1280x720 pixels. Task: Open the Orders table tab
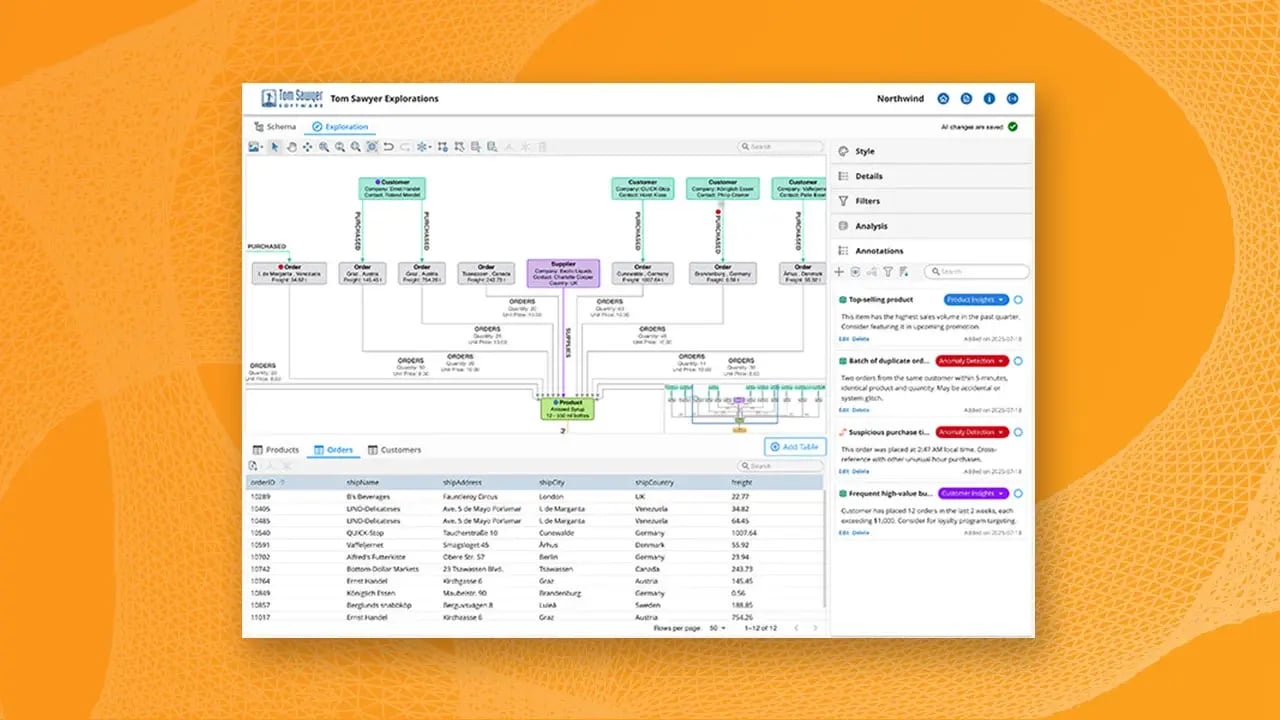pos(334,450)
